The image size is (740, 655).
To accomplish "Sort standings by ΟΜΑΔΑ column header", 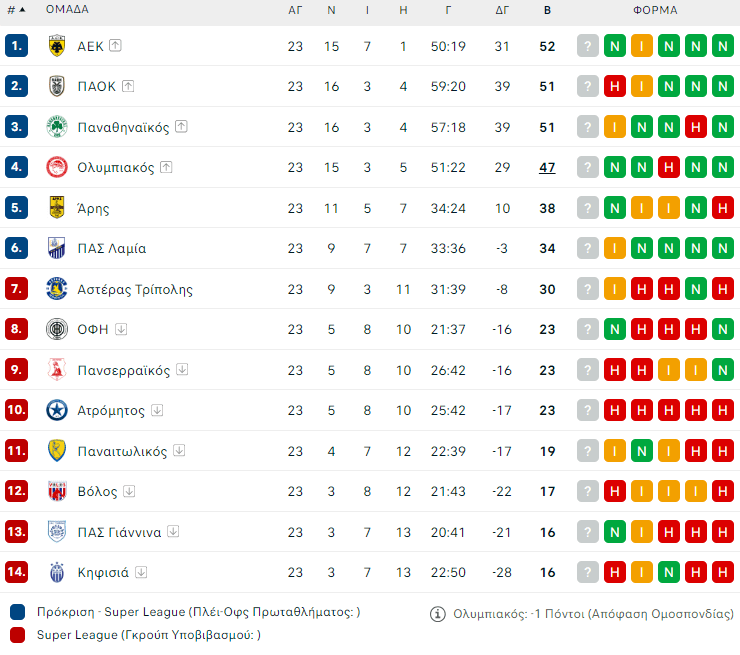I will tap(67, 10).
